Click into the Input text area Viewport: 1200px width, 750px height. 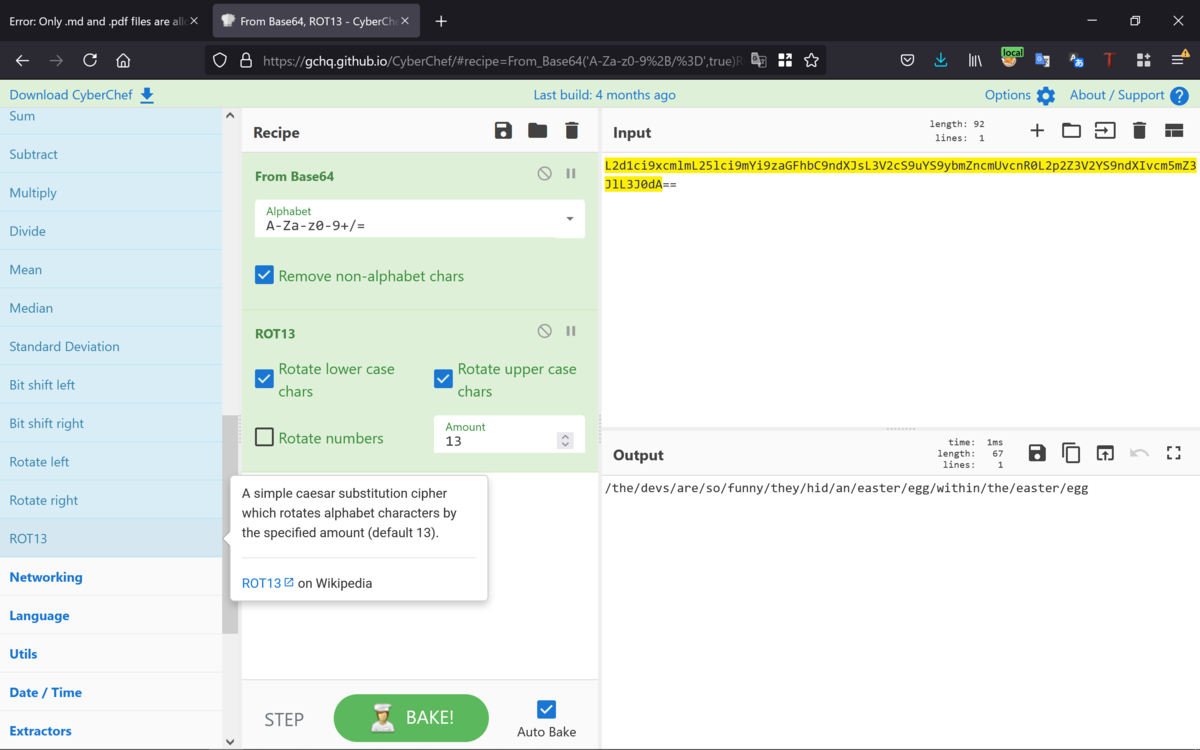[x=900, y=290]
